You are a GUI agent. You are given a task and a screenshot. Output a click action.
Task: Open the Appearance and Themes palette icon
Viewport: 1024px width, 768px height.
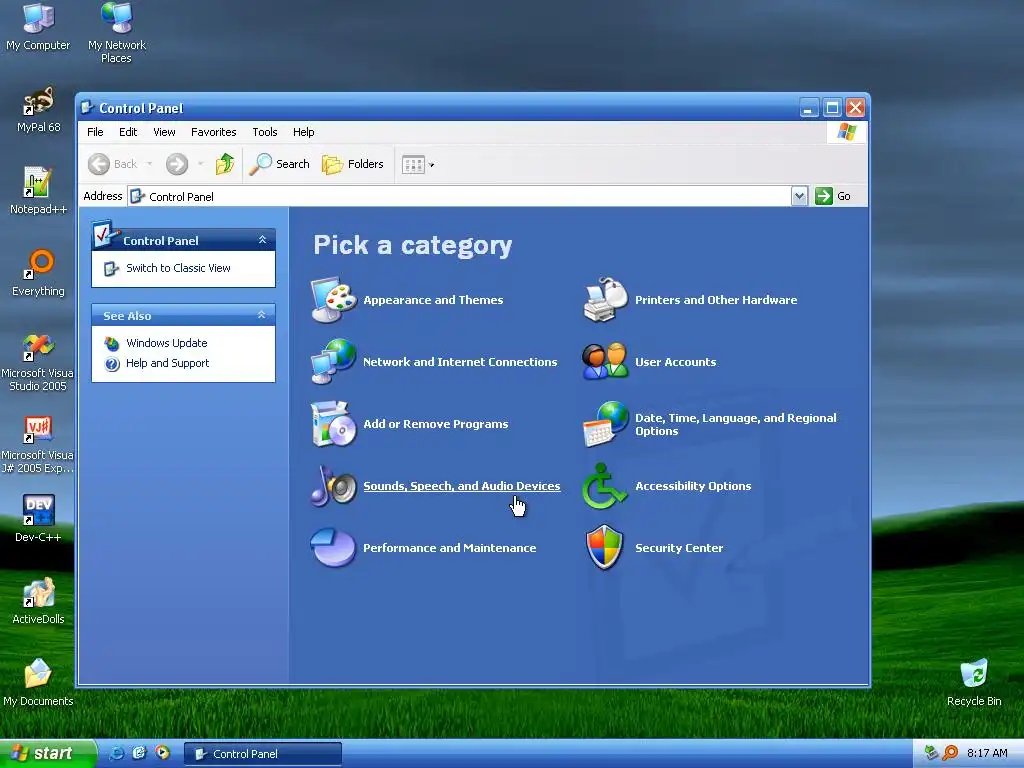point(334,300)
